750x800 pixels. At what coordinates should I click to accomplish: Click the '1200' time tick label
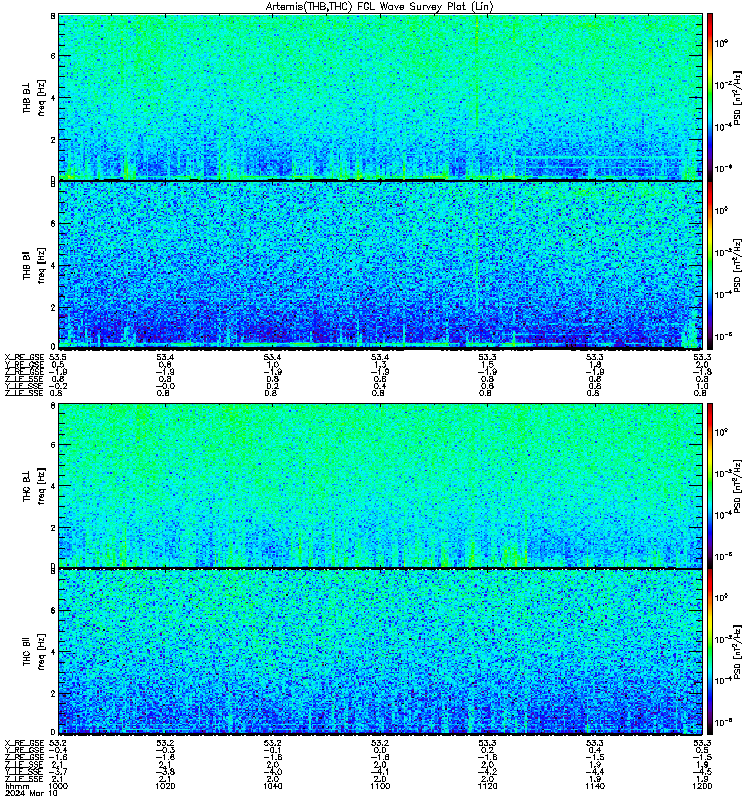(x=702, y=786)
